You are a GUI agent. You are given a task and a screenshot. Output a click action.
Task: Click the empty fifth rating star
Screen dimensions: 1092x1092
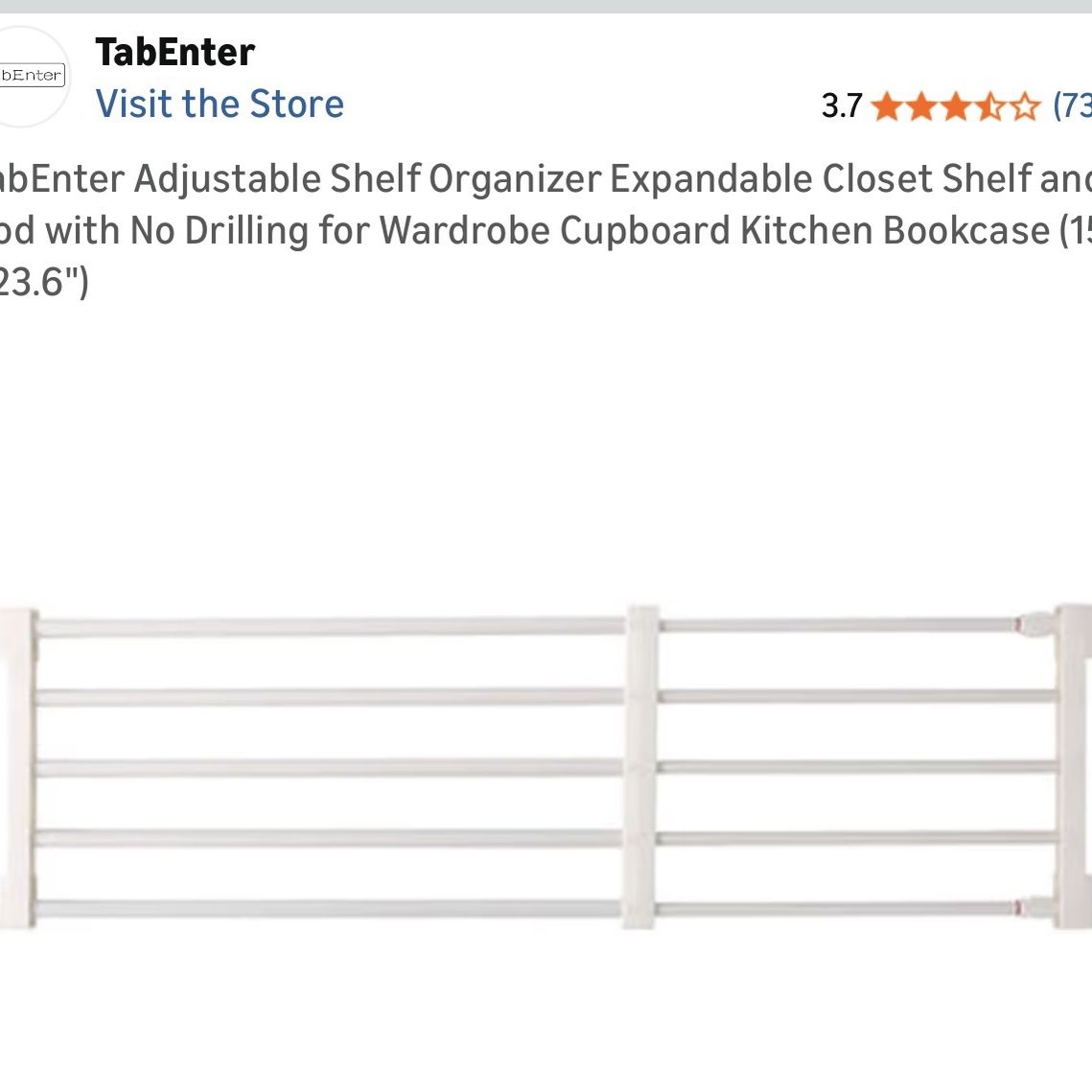(x=1025, y=106)
